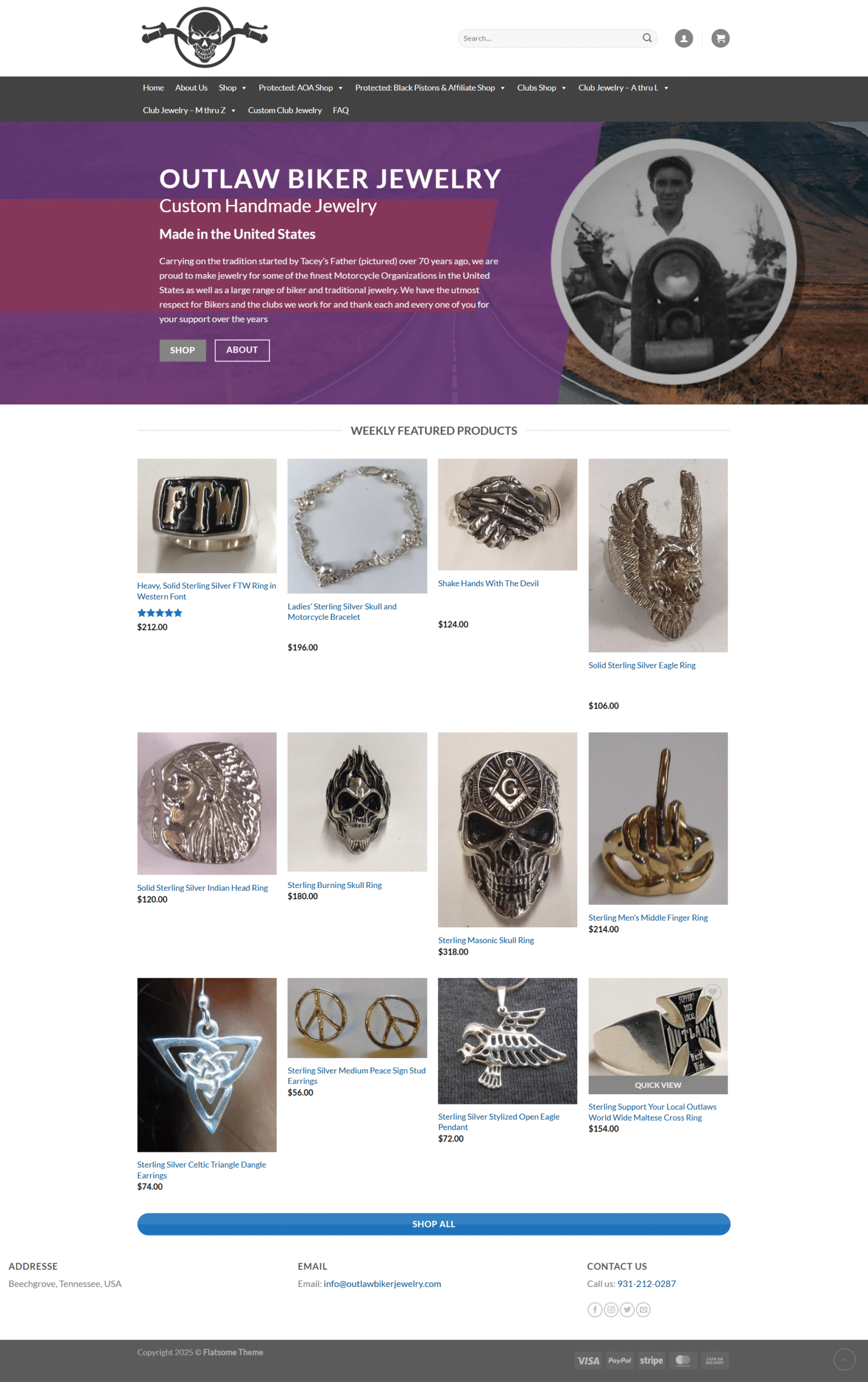Viewport: 868px width, 1382px height.
Task: Click the ABOUT button in hero banner
Action: click(x=242, y=350)
